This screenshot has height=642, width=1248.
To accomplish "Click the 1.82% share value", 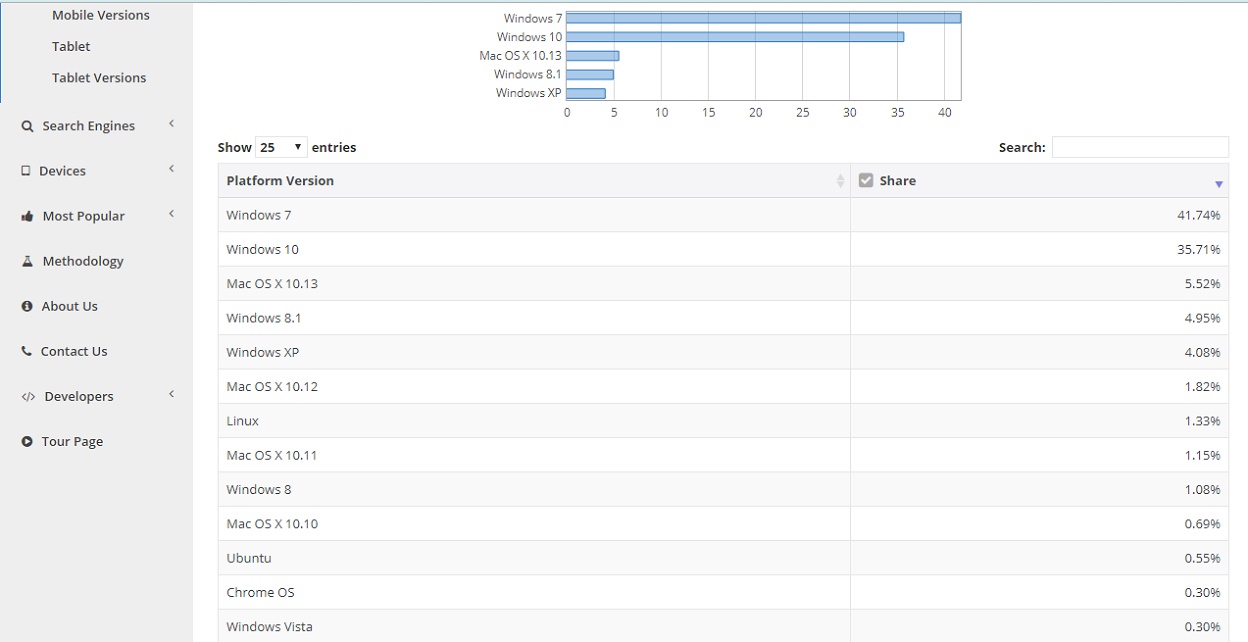I will click(1202, 387).
